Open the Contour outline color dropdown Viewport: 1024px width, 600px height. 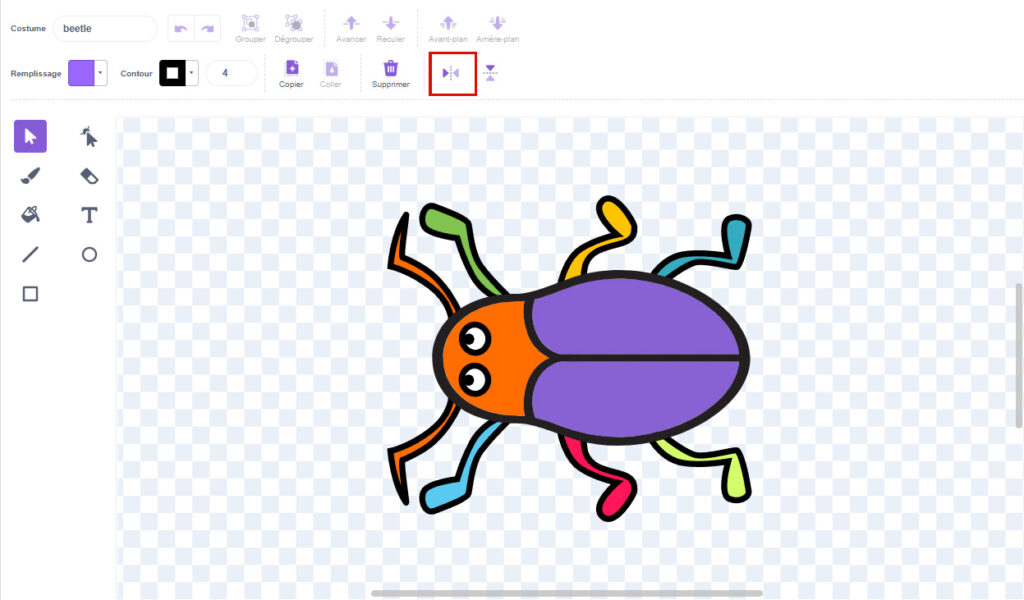192,73
